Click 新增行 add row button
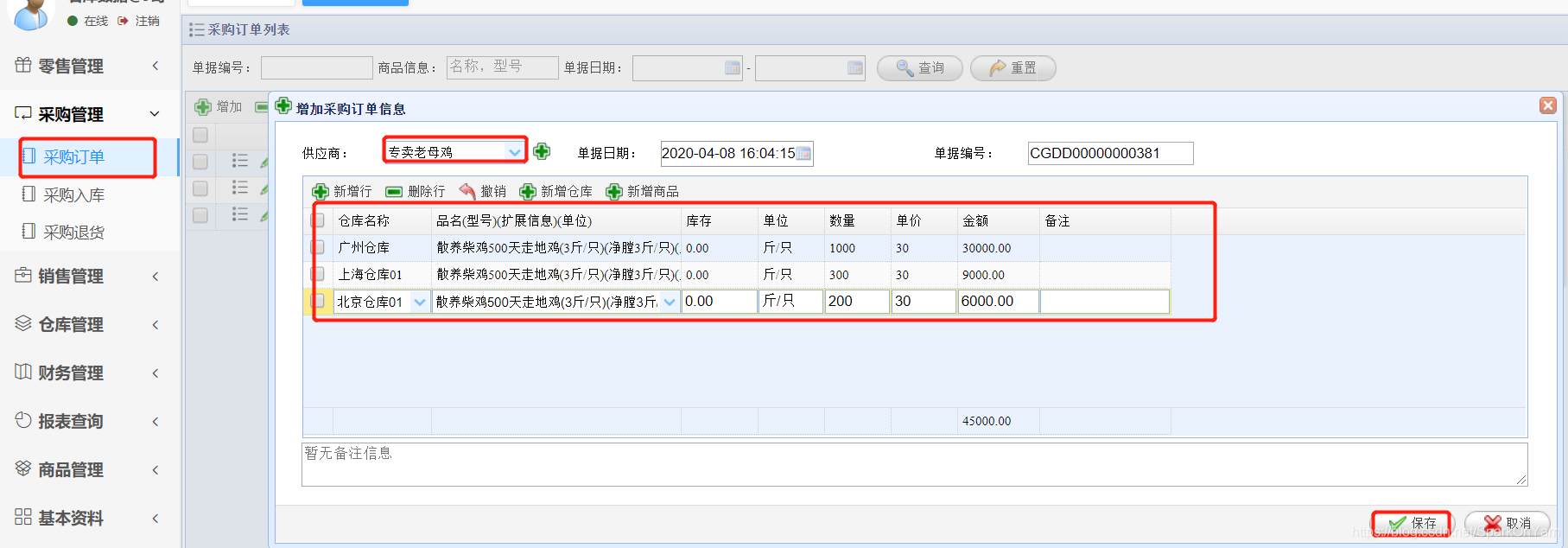1568x548 pixels. 342,191
